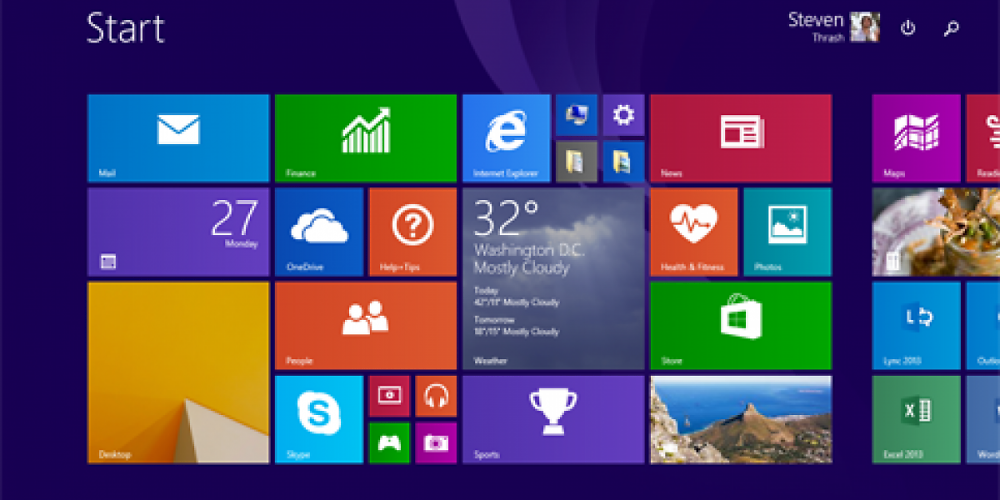The image size is (1000, 500).
Task: Open the Photos tile
Action: pos(788,232)
